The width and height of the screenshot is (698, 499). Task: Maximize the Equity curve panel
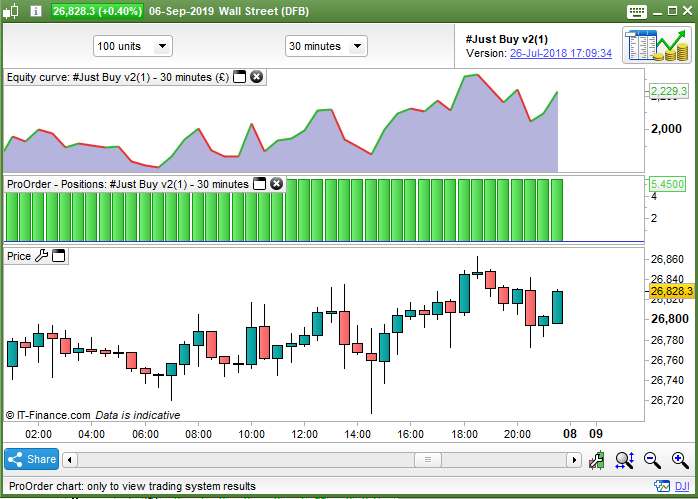(x=239, y=77)
